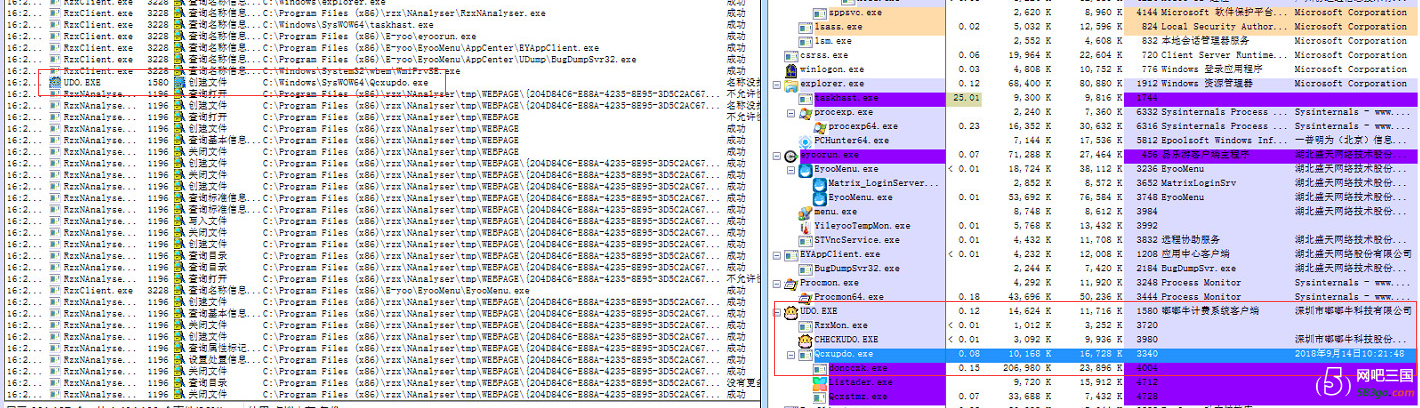This screenshot has width=1420, height=408.
Task: Click the procexp64.exe process icon
Action: point(819,127)
